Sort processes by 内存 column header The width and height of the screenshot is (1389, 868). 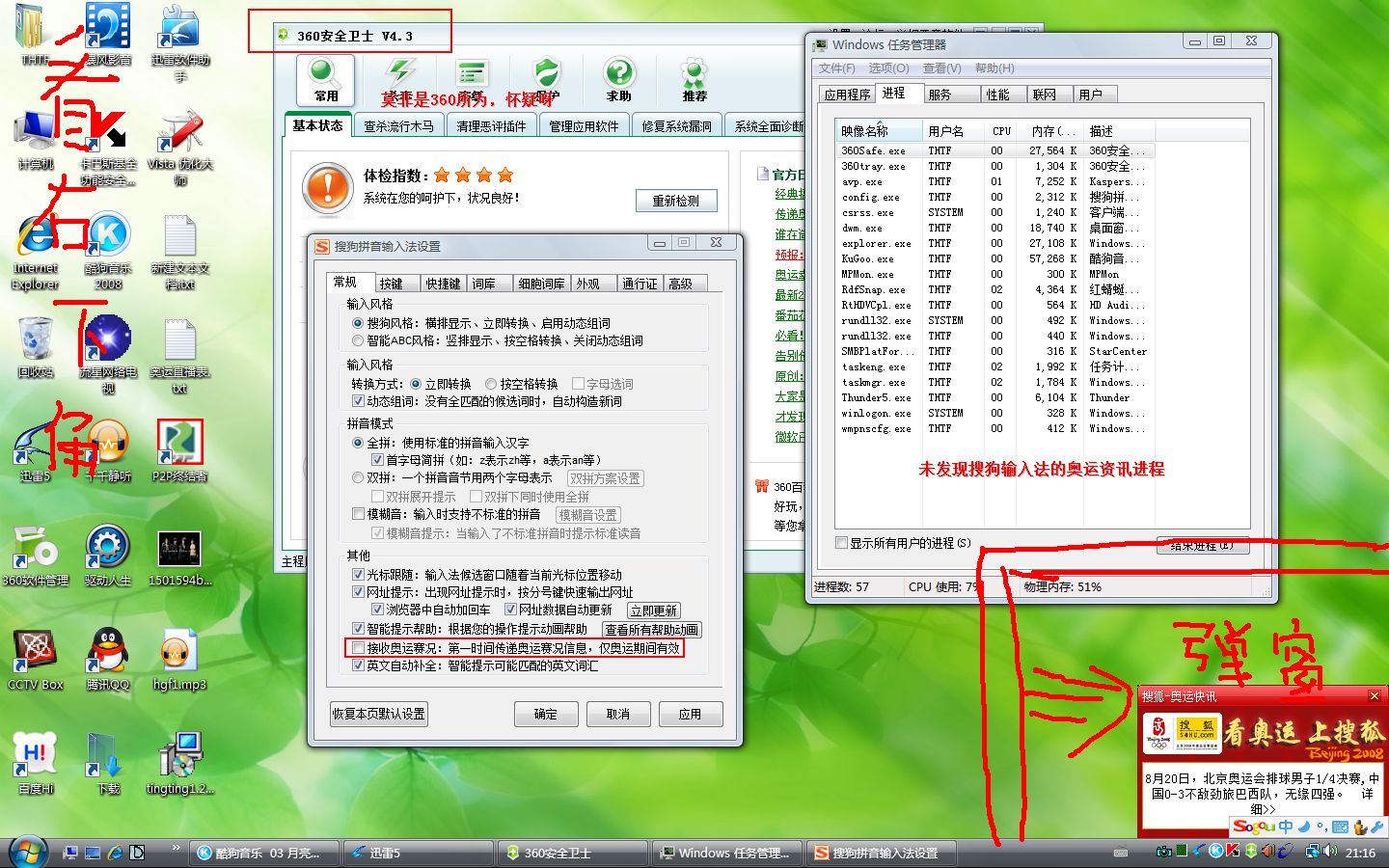pyautogui.click(x=1050, y=131)
